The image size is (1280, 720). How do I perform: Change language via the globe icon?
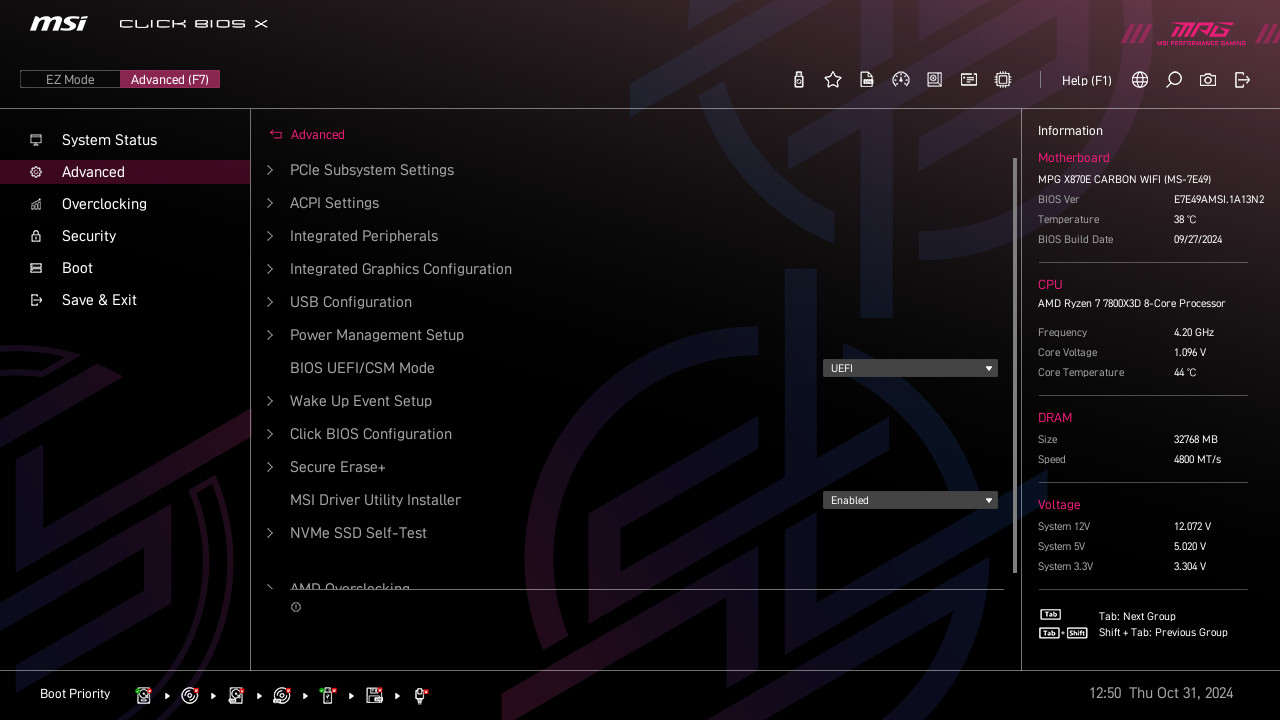(x=1140, y=80)
